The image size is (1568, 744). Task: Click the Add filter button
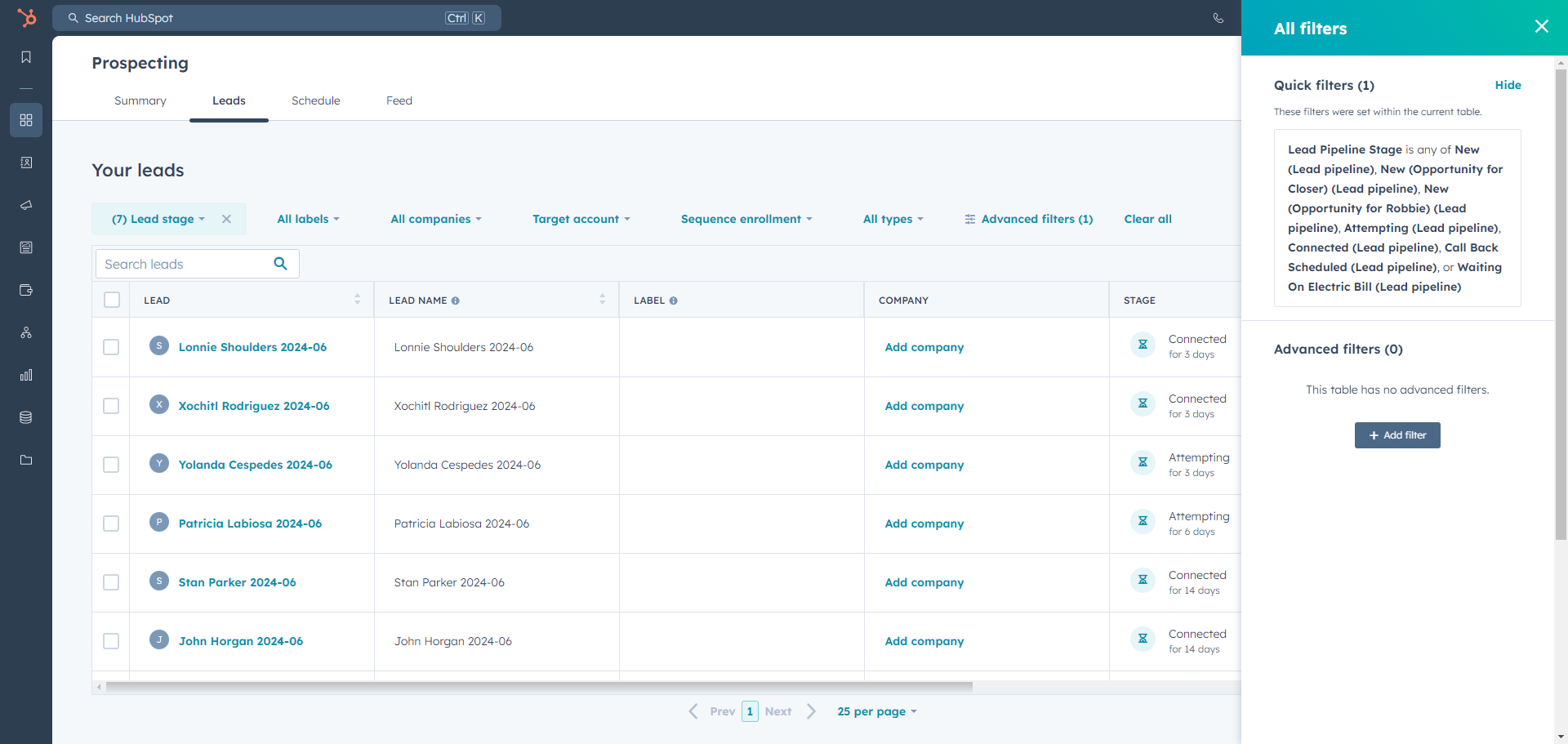1396,435
